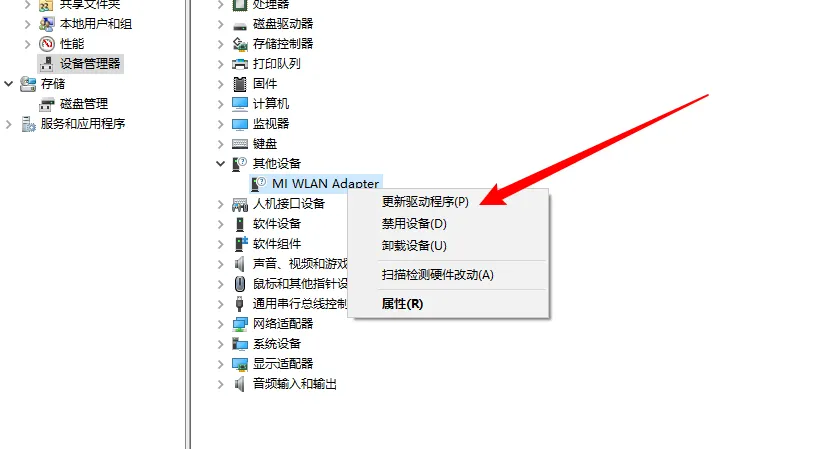
Task: Click the 性能 performance icon
Action: tap(47, 44)
